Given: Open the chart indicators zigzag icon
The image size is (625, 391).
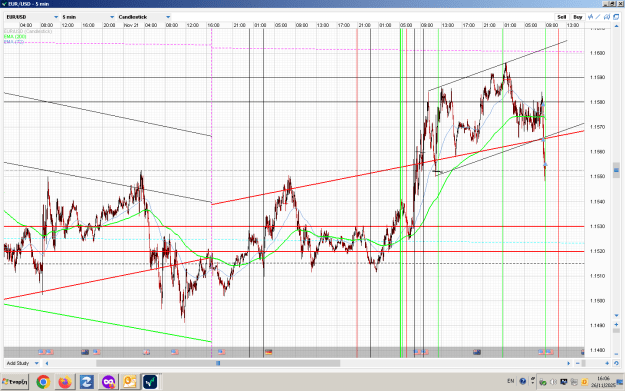Looking at the screenshot, I should pyautogui.click(x=590, y=17).
